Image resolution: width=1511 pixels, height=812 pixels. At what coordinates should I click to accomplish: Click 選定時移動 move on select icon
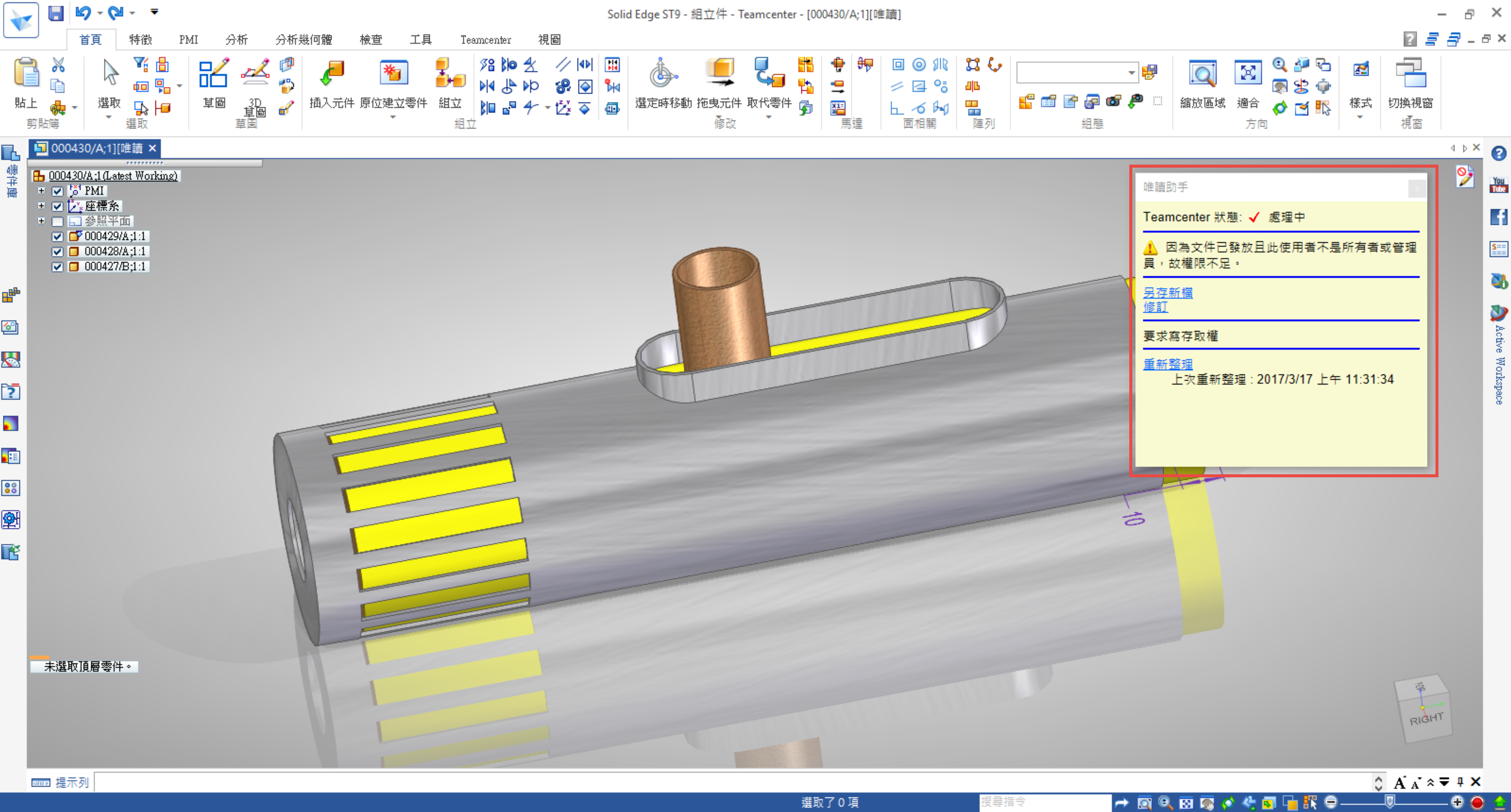coord(663,73)
